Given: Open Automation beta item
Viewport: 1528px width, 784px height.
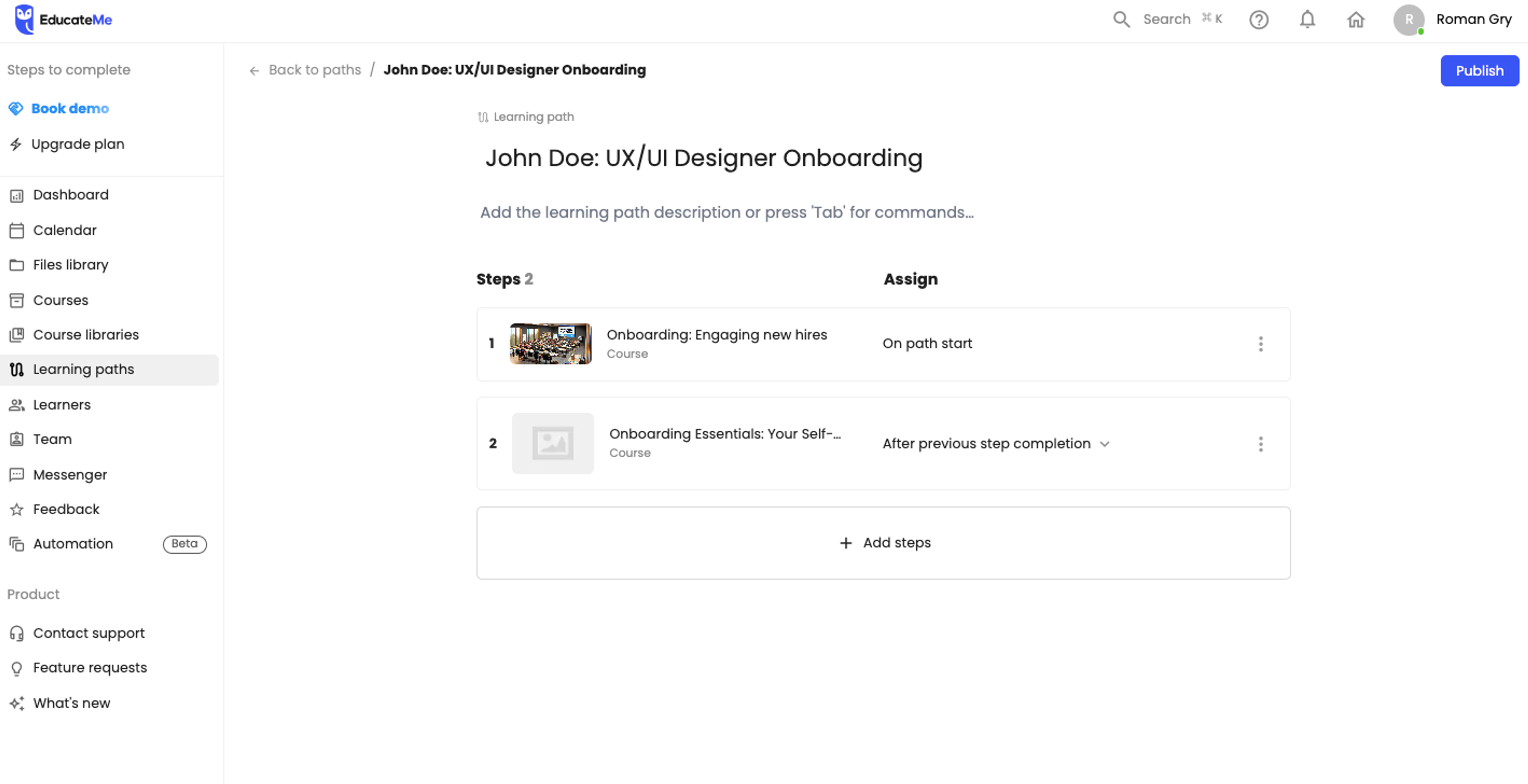Looking at the screenshot, I should [110, 544].
